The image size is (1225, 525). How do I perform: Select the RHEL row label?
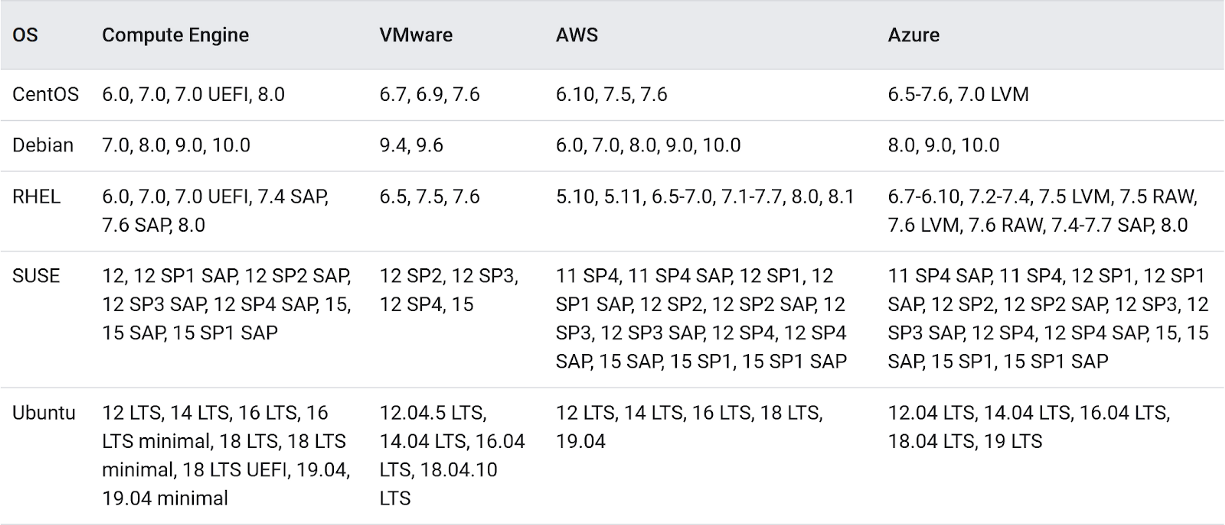tap(35, 197)
